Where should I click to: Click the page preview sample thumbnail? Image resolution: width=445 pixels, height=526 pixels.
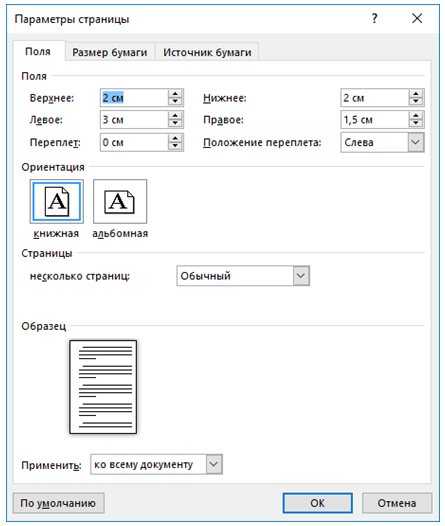pyautogui.click(x=103, y=387)
